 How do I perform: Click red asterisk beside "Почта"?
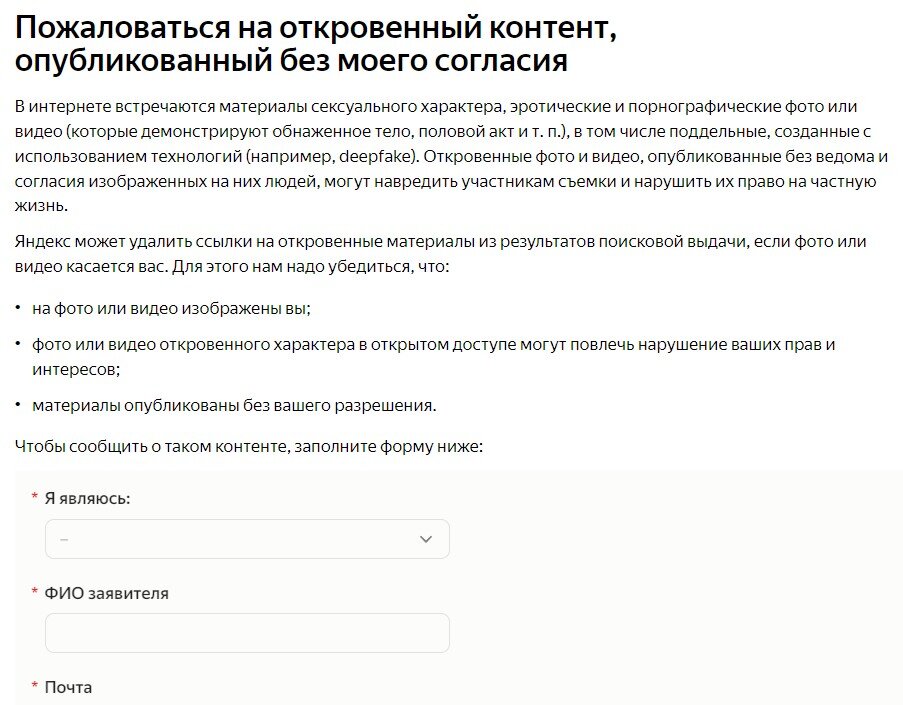click(x=35, y=685)
